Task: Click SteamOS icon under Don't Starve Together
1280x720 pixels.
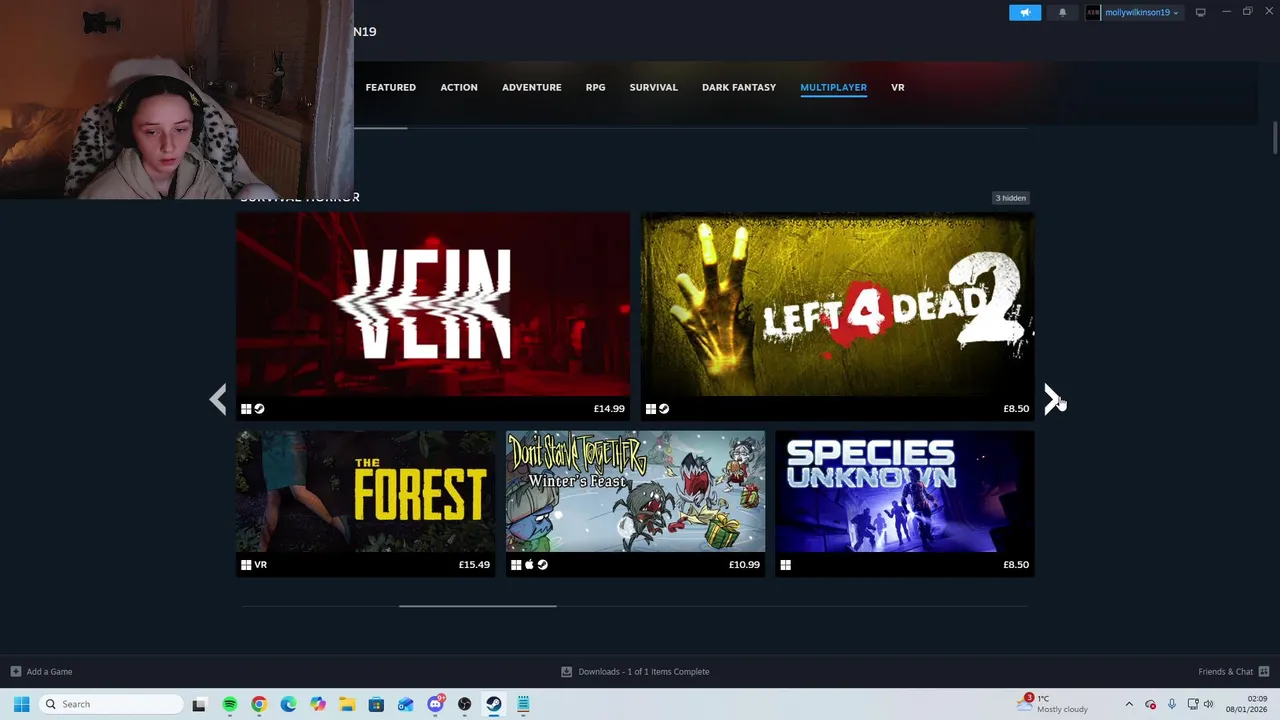Action: pos(543,565)
